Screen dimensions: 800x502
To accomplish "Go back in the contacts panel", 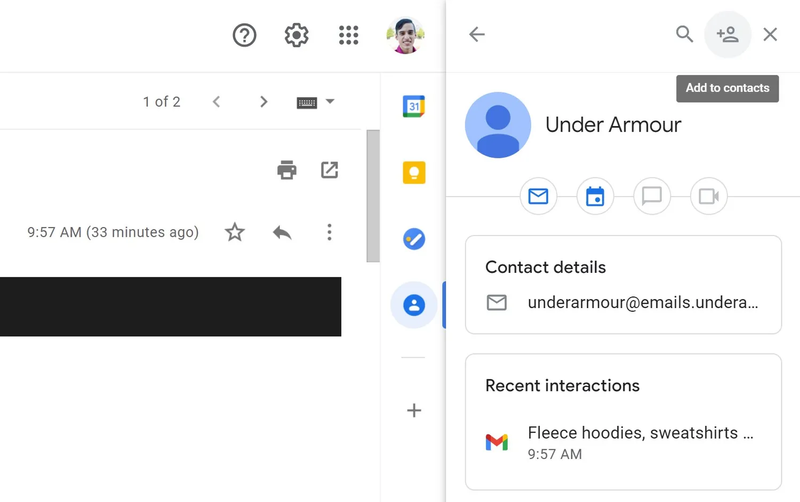I will (x=477, y=34).
